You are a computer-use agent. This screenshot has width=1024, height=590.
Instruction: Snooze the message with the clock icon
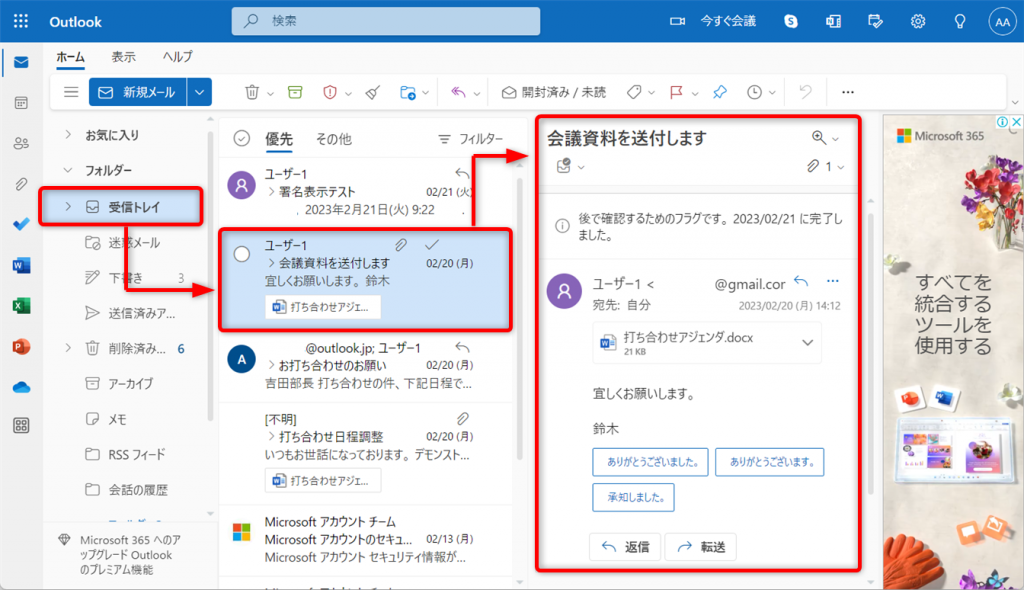click(755, 92)
